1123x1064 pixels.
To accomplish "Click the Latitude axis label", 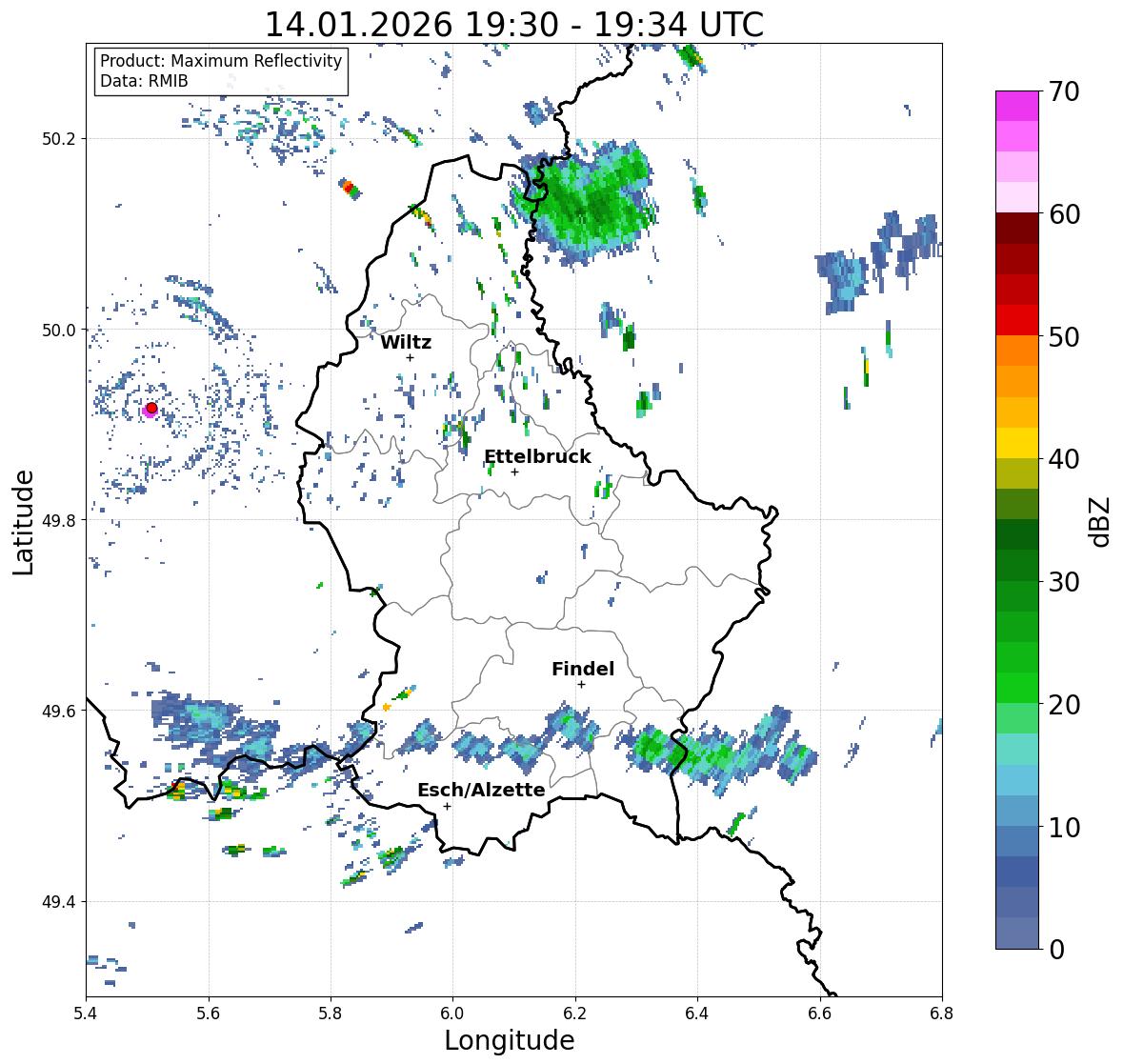I will pyautogui.click(x=23, y=522).
